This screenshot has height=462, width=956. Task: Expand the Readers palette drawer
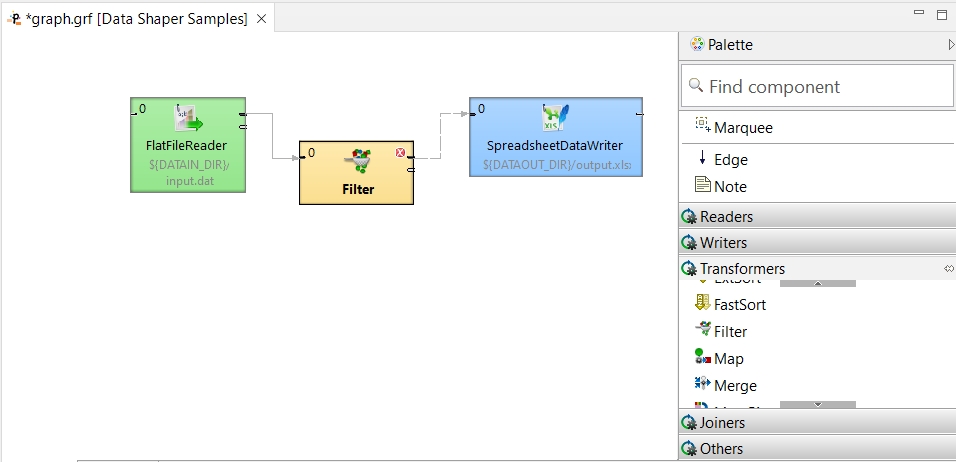[817, 216]
